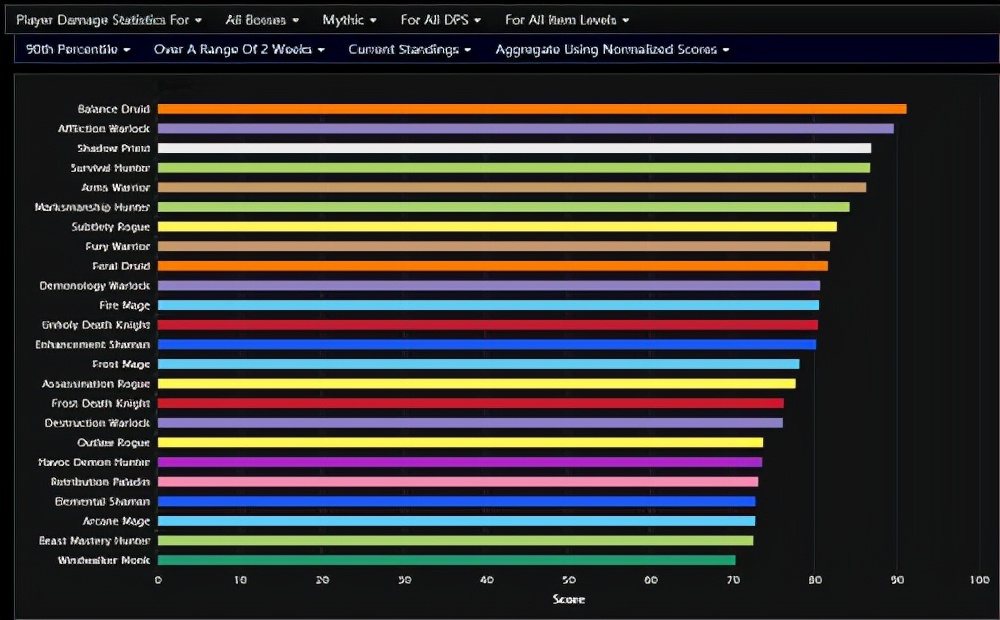Click the Havoc Demon Hunter label

(94, 462)
